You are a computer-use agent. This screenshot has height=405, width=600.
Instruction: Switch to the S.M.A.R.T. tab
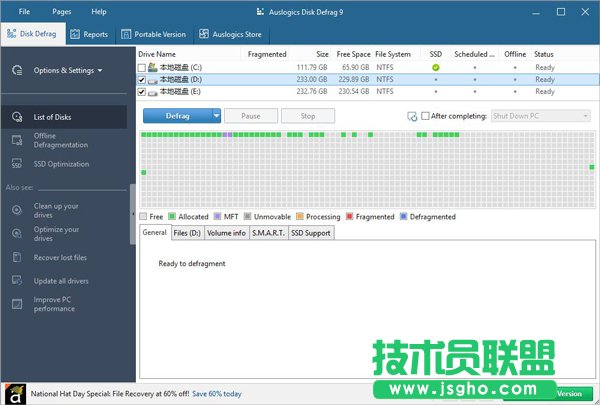267,233
